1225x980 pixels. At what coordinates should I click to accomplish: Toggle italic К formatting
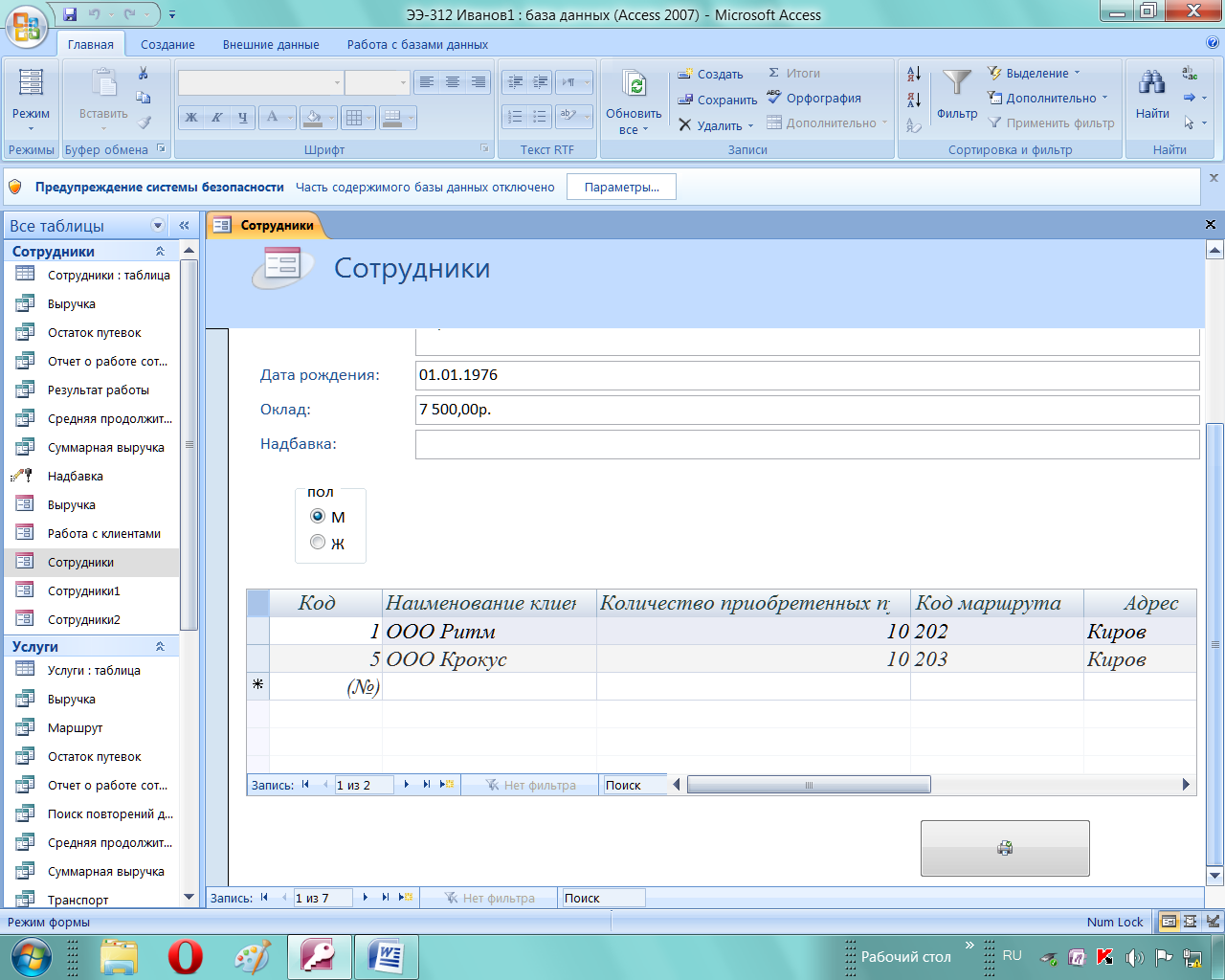[x=217, y=118]
